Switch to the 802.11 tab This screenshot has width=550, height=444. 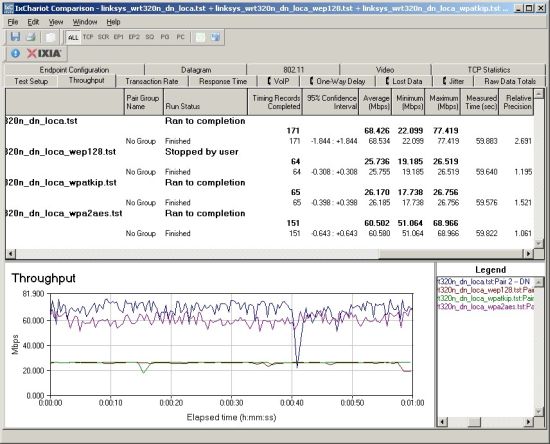(293, 69)
